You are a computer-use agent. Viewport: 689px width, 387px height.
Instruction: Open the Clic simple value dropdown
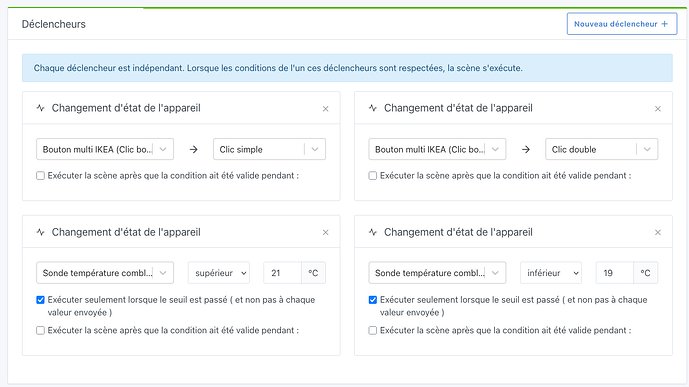click(269, 149)
